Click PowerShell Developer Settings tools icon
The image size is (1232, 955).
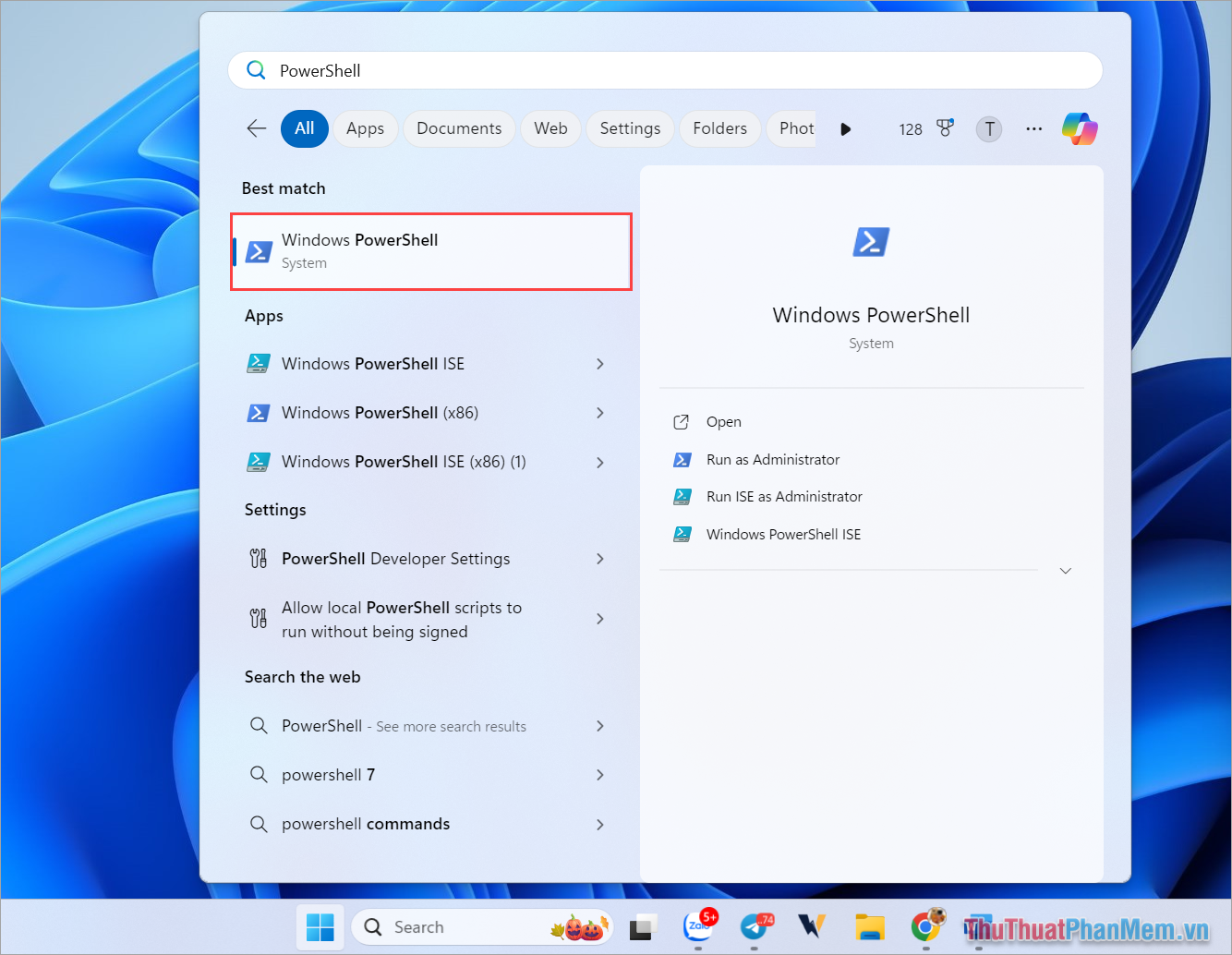pyautogui.click(x=259, y=559)
